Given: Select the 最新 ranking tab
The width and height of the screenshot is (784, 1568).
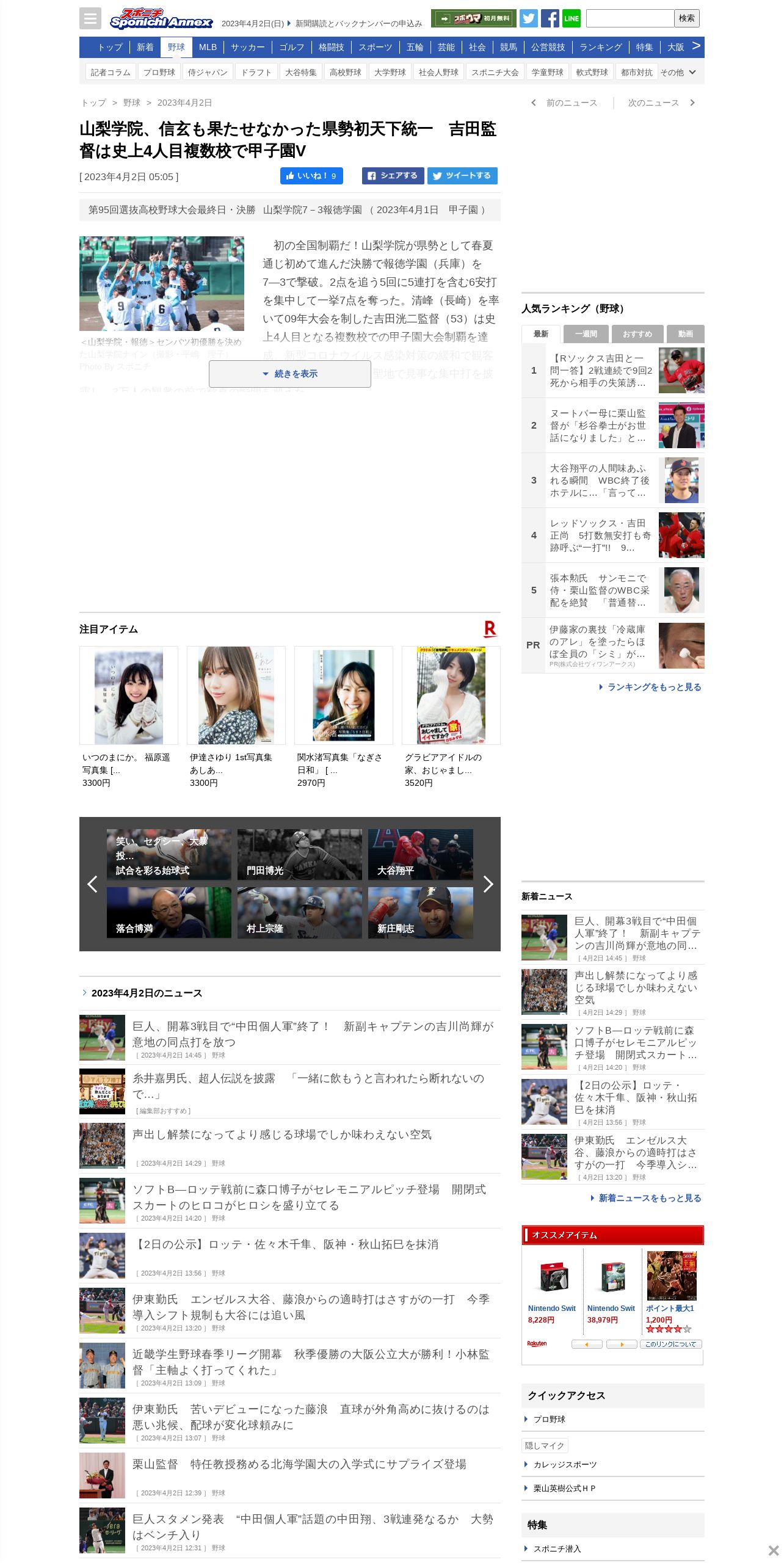Looking at the screenshot, I should pyautogui.click(x=541, y=334).
